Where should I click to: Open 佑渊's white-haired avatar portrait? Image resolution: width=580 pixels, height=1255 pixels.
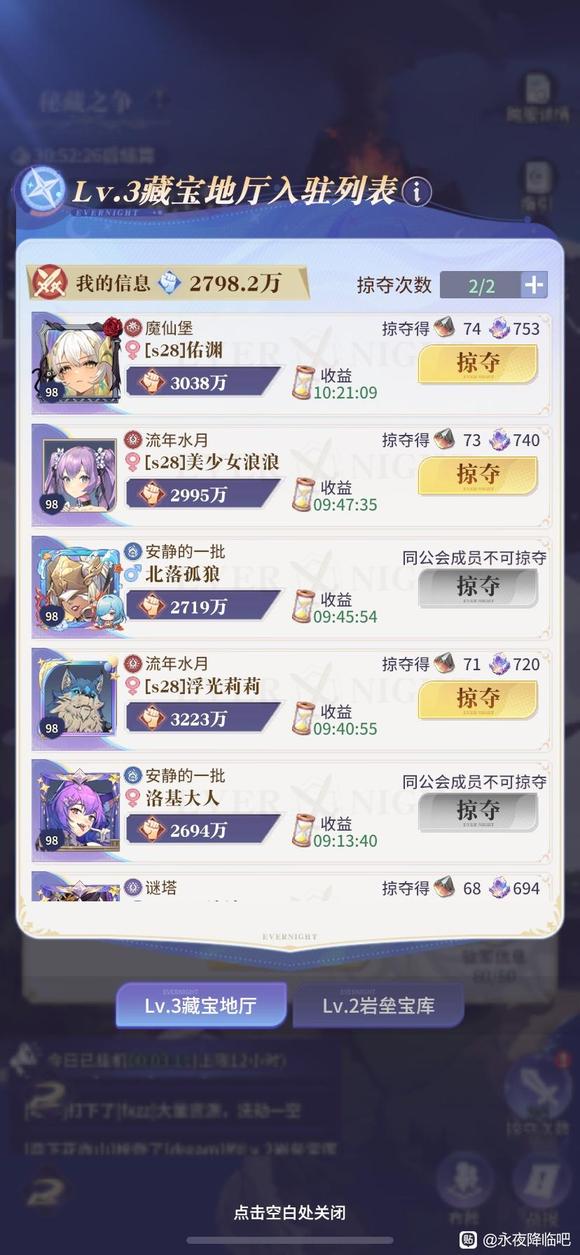(78, 359)
